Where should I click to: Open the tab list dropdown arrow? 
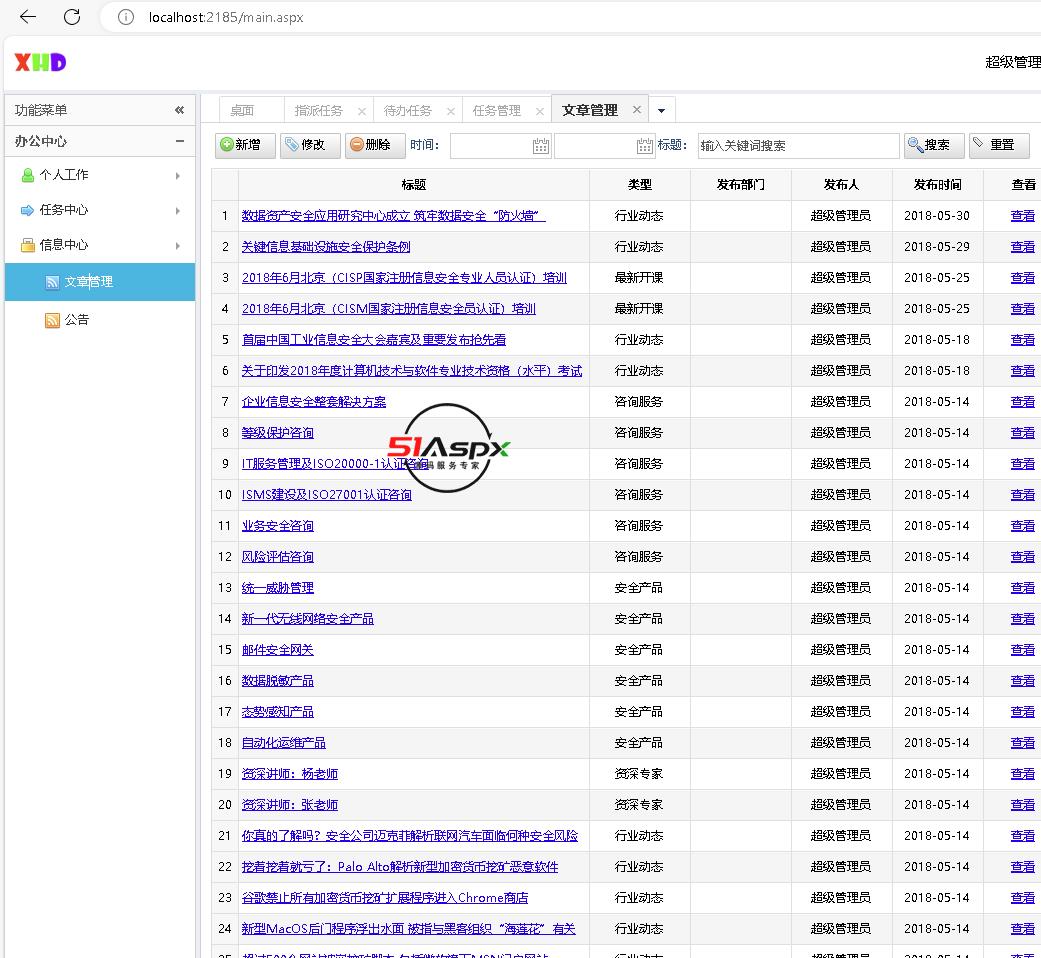pos(661,111)
